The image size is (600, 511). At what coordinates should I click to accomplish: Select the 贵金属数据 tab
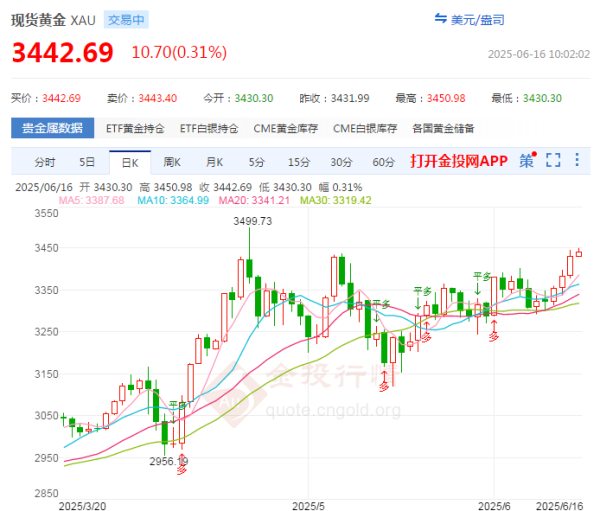pos(52,128)
